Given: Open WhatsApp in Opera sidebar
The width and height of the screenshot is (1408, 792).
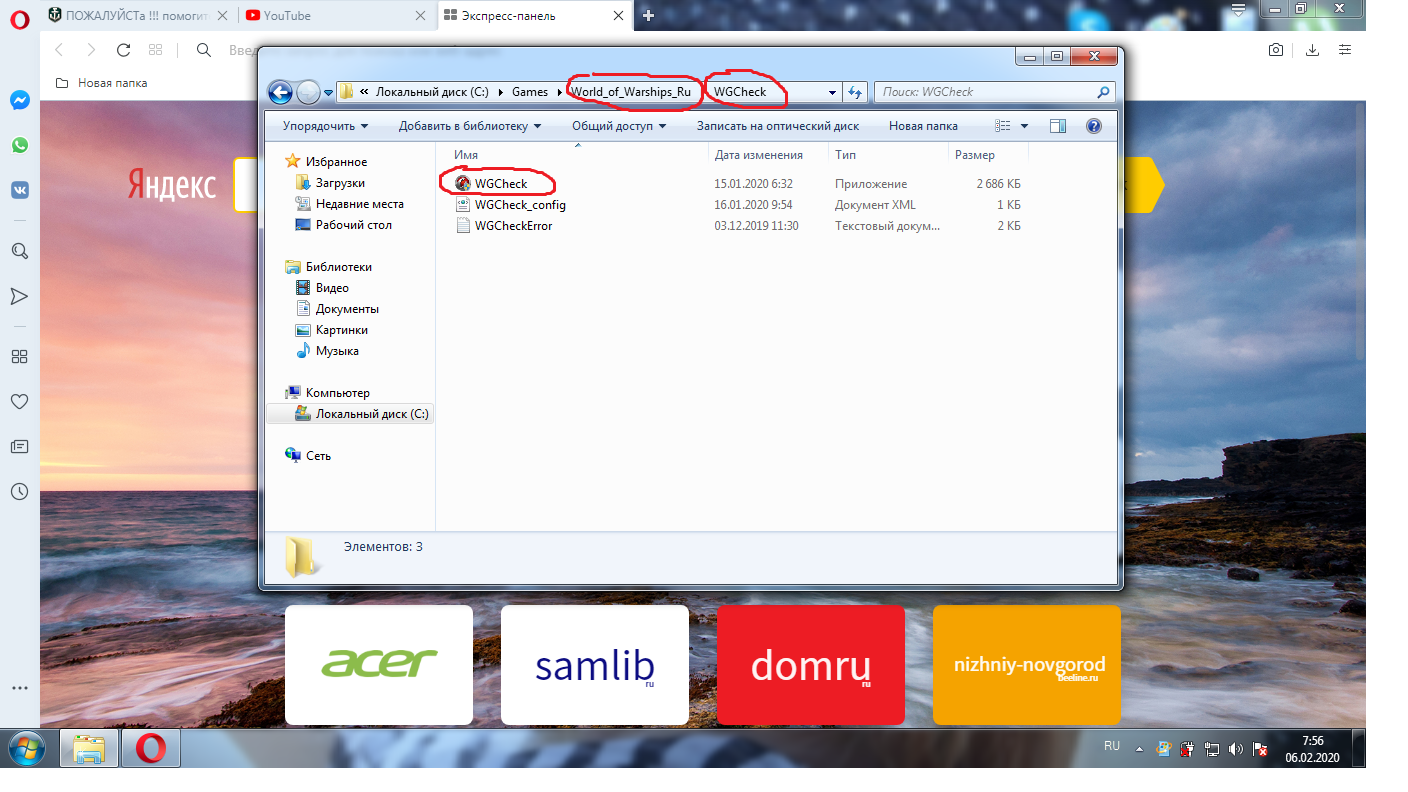Looking at the screenshot, I should (x=19, y=145).
